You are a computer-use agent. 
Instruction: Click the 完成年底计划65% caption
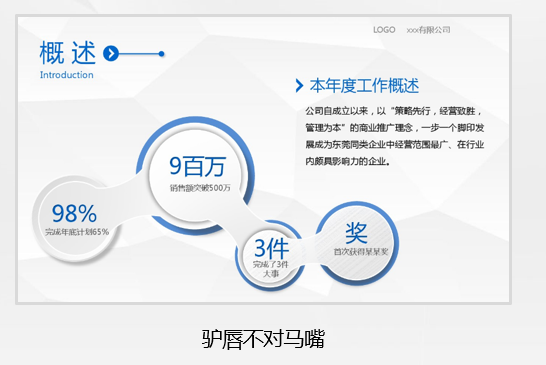(x=77, y=232)
